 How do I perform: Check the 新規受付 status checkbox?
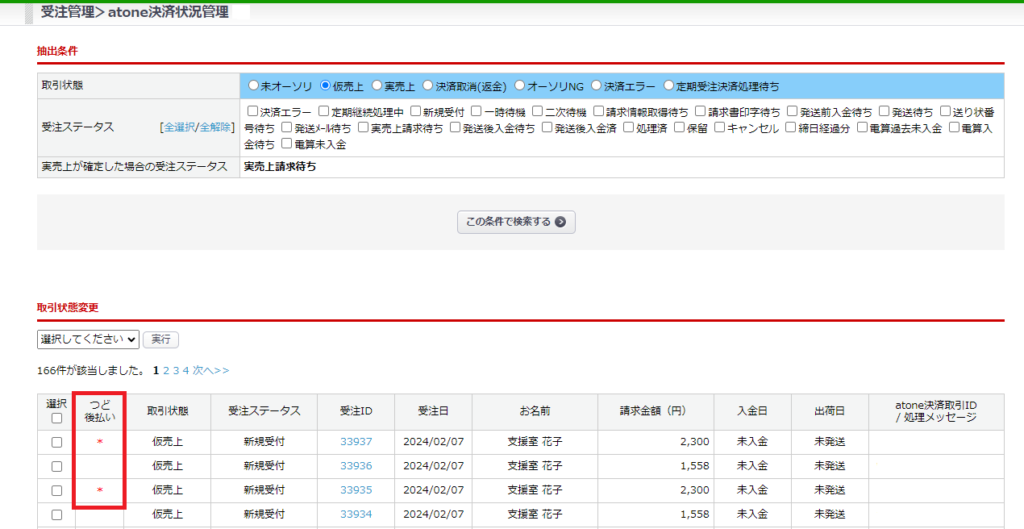click(414, 112)
